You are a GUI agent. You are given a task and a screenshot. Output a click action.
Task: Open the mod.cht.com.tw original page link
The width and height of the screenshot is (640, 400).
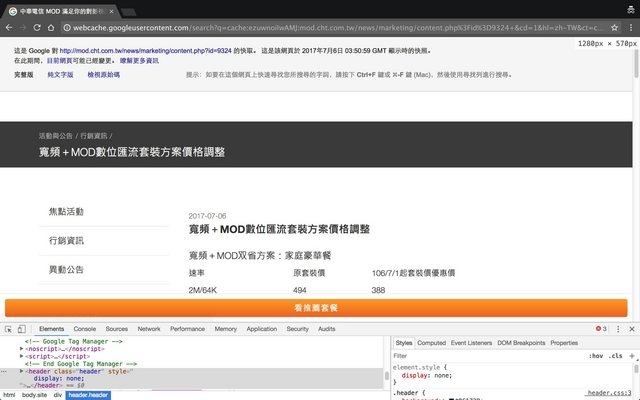(x=146, y=51)
